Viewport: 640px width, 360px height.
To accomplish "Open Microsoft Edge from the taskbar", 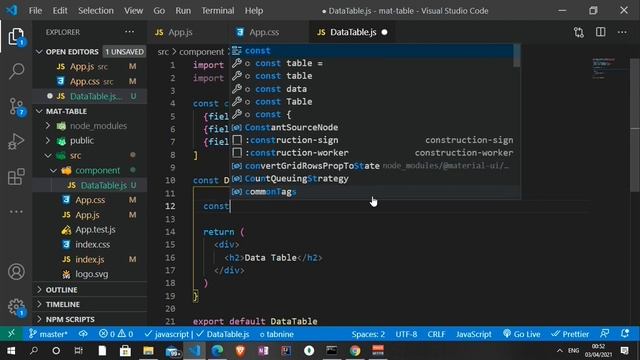I will (x=217, y=351).
